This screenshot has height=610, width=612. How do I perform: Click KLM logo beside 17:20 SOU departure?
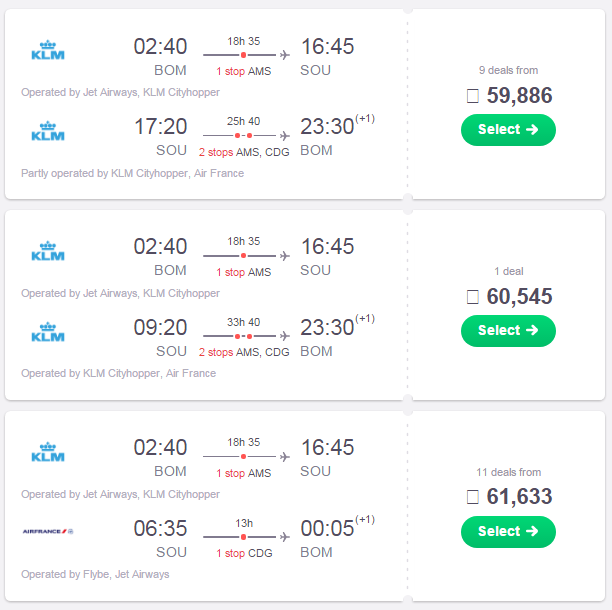click(48, 131)
